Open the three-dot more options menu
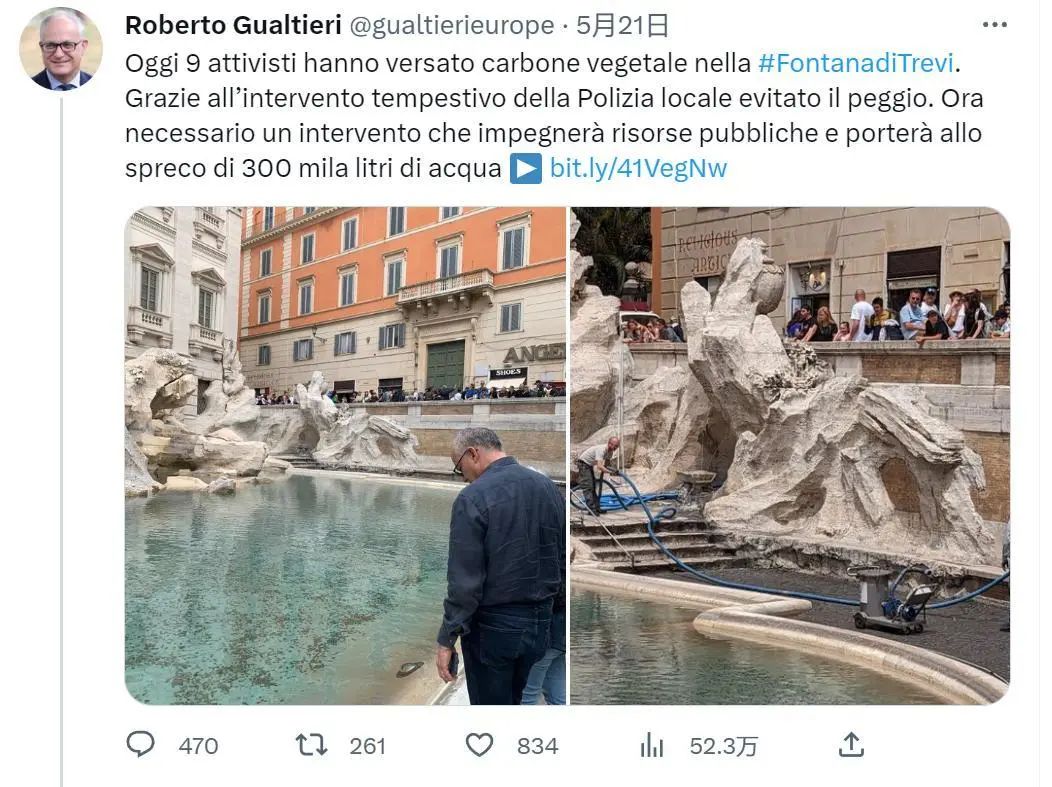This screenshot has width=1052, height=787. 994,25
